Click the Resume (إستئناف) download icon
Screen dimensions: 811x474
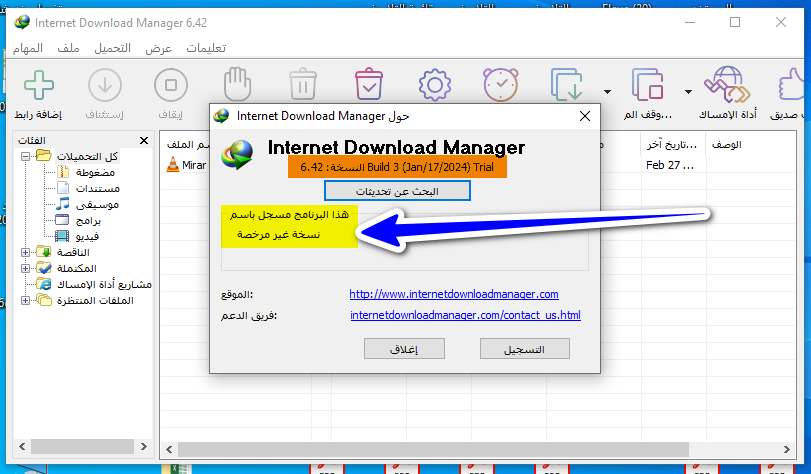(x=104, y=87)
